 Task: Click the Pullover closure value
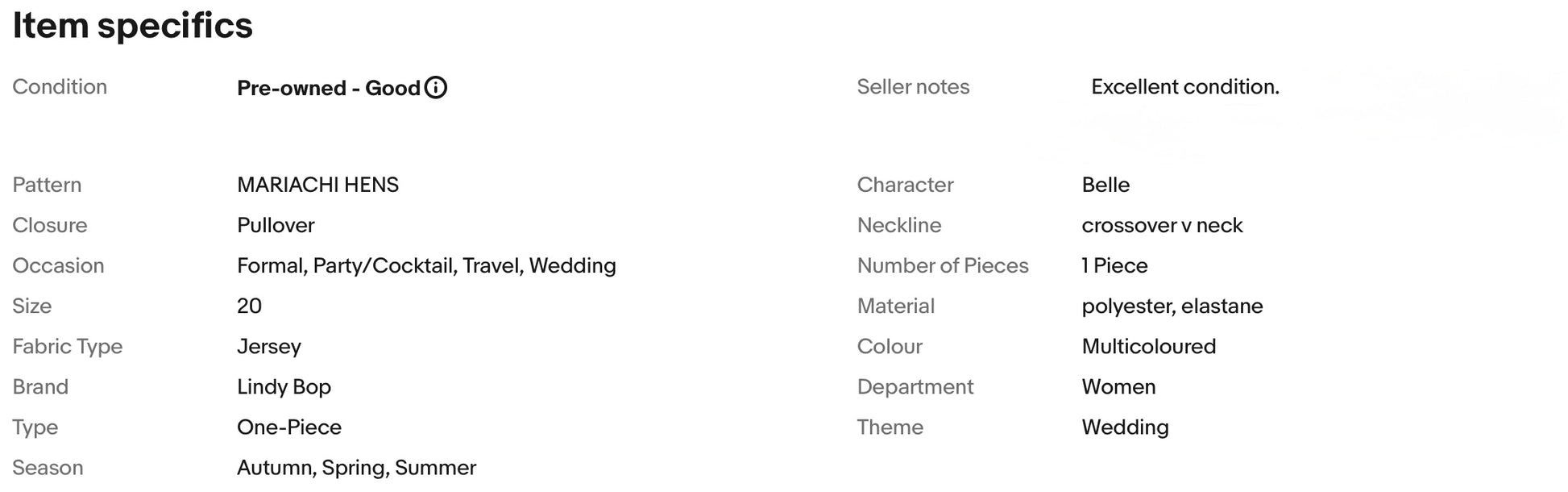[x=276, y=225]
